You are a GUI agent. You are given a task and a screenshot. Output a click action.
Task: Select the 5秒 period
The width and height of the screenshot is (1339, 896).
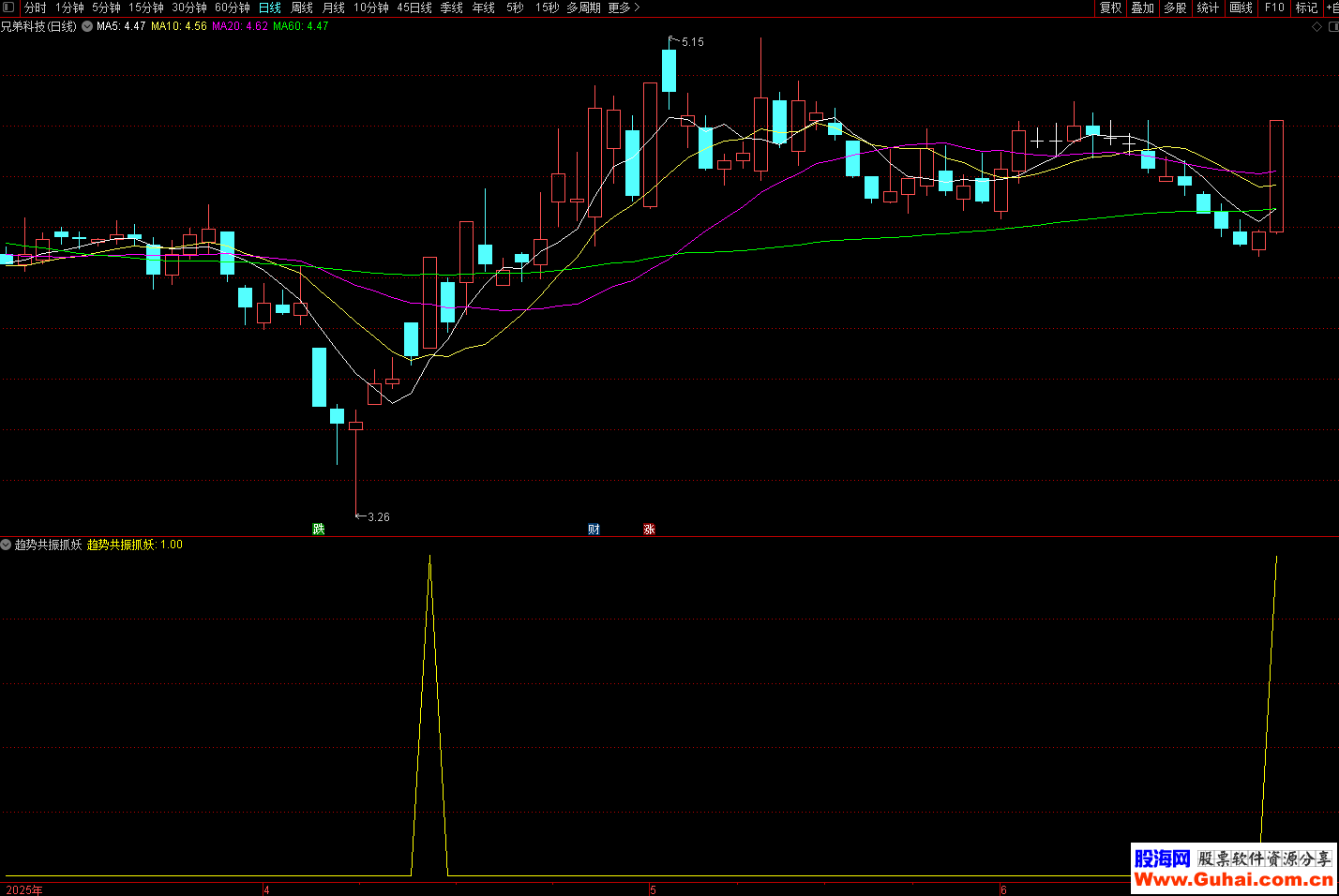(x=515, y=7)
